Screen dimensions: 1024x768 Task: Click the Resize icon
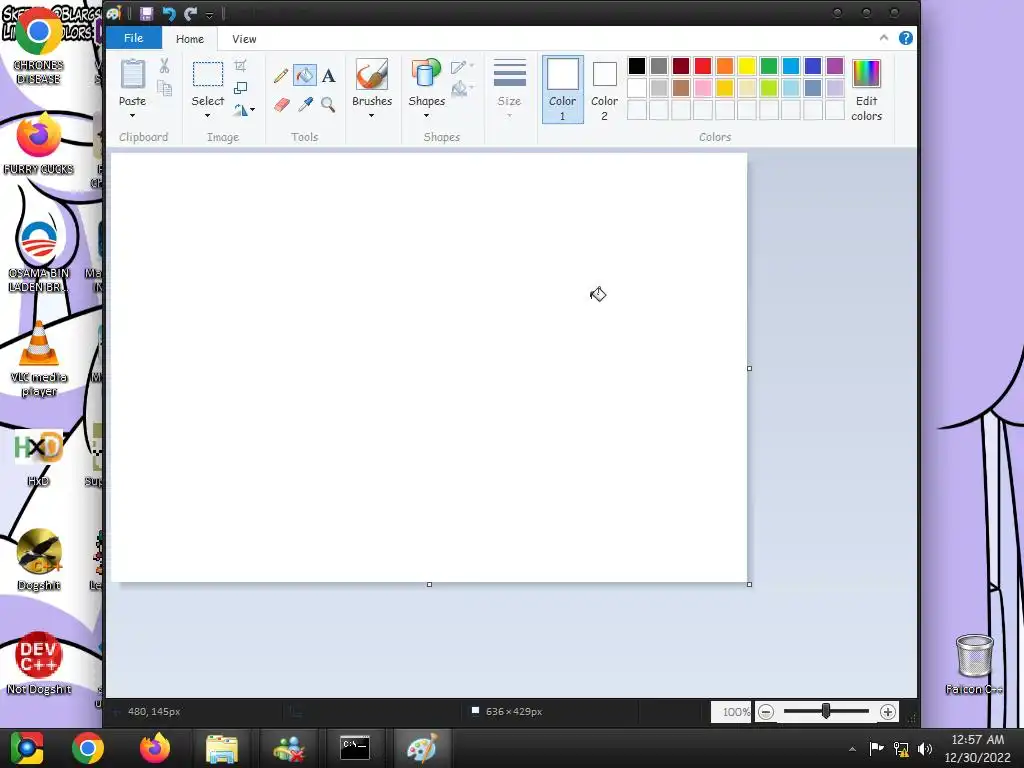coord(240,88)
